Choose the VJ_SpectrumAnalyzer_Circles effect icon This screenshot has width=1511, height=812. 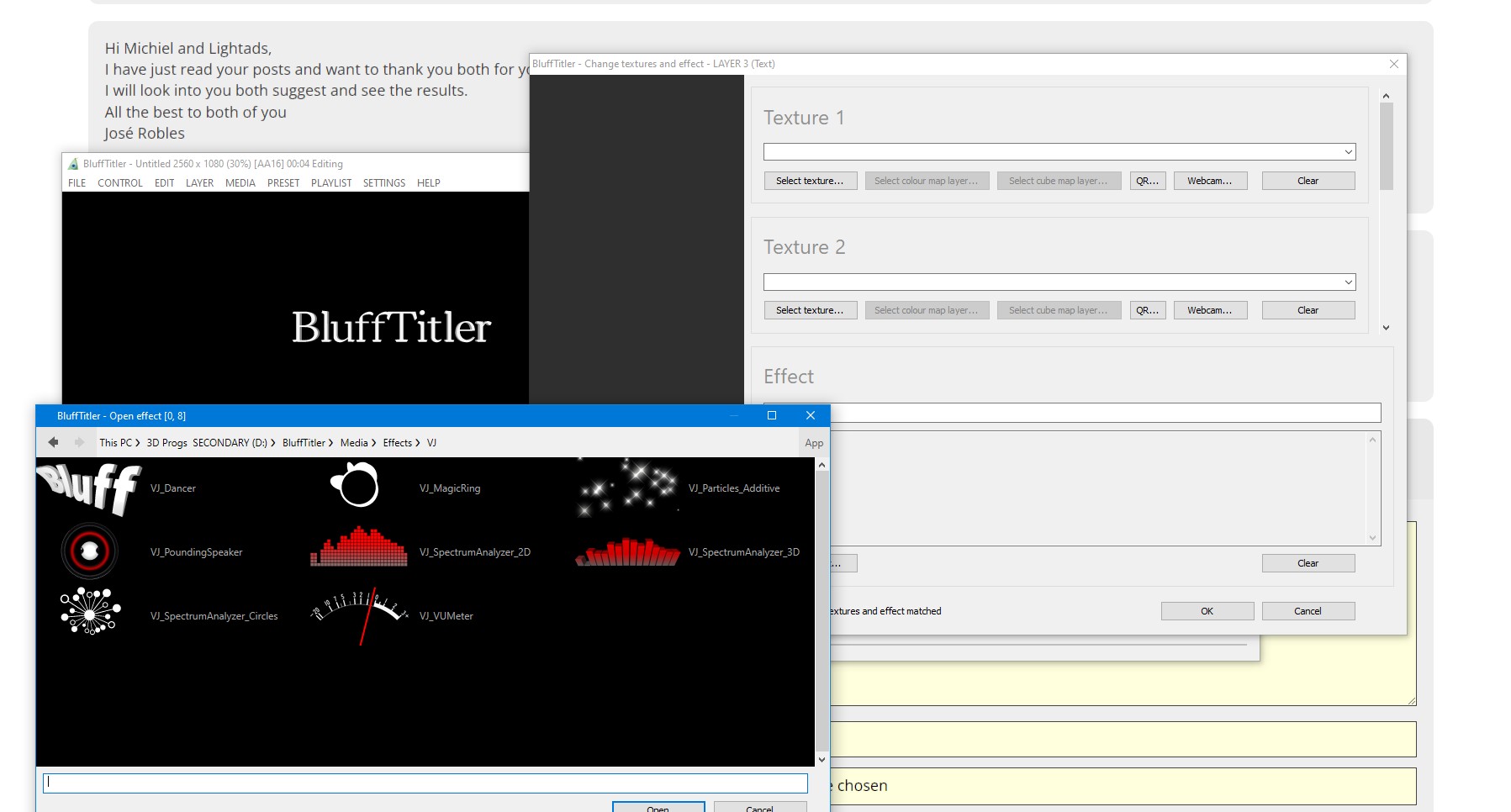[90, 611]
